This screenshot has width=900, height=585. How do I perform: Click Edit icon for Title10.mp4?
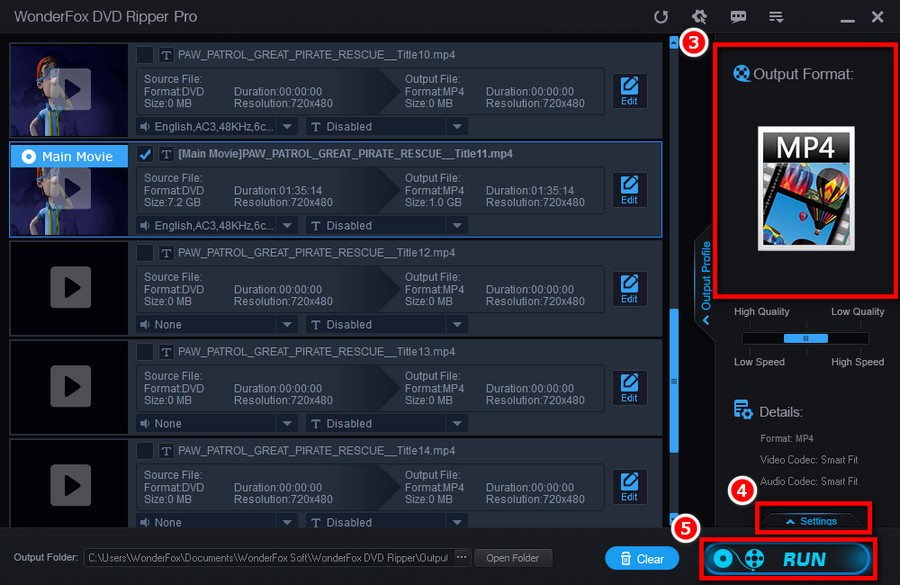click(x=629, y=91)
